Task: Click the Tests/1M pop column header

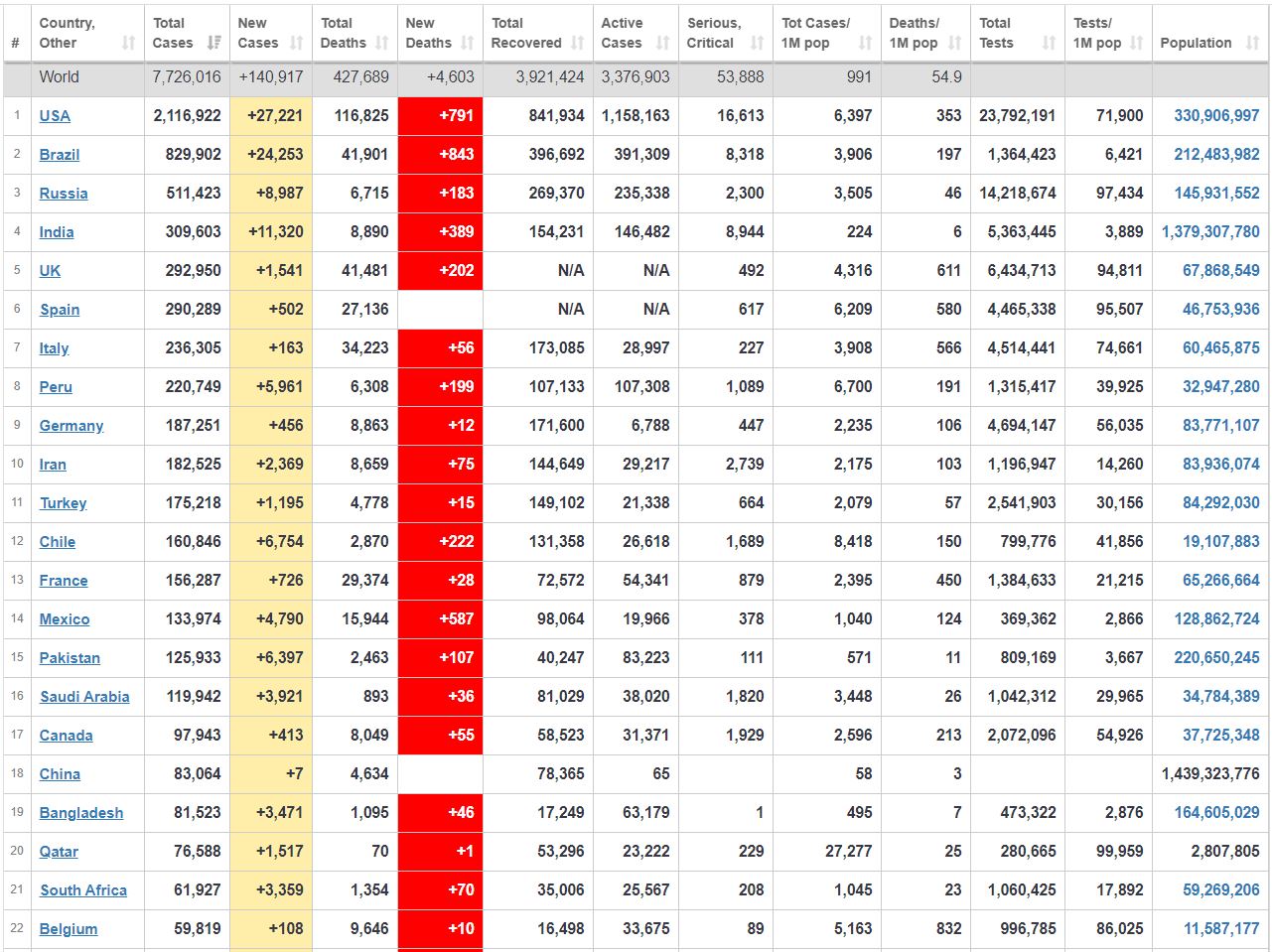Action: [x=1098, y=33]
